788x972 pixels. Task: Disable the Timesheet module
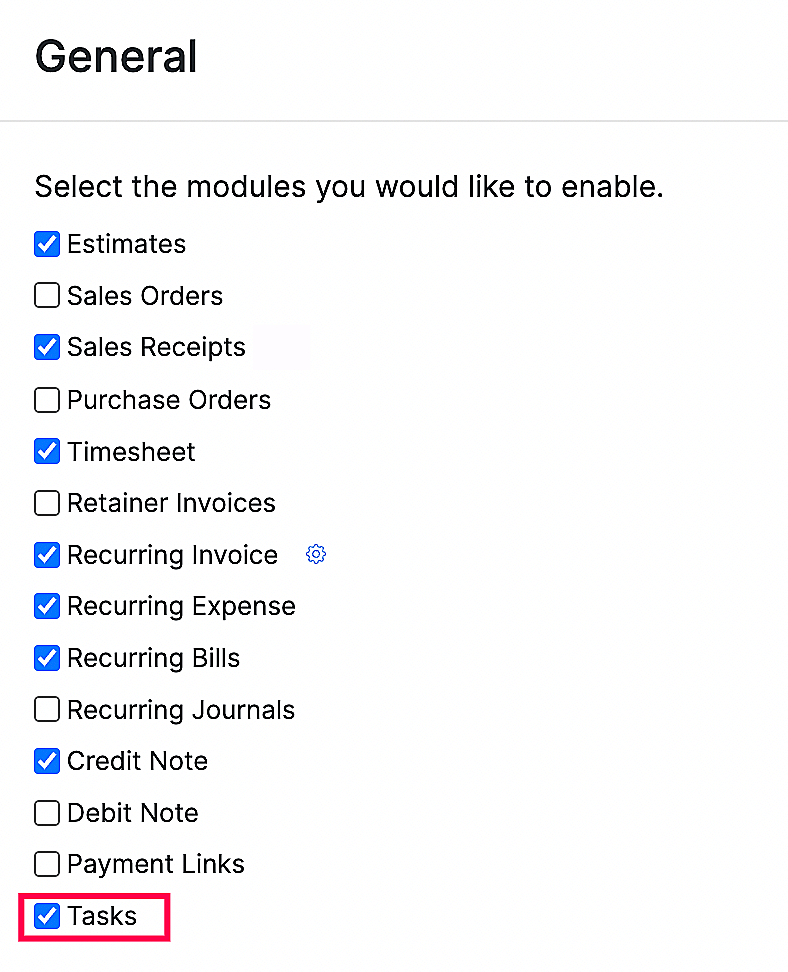46,451
